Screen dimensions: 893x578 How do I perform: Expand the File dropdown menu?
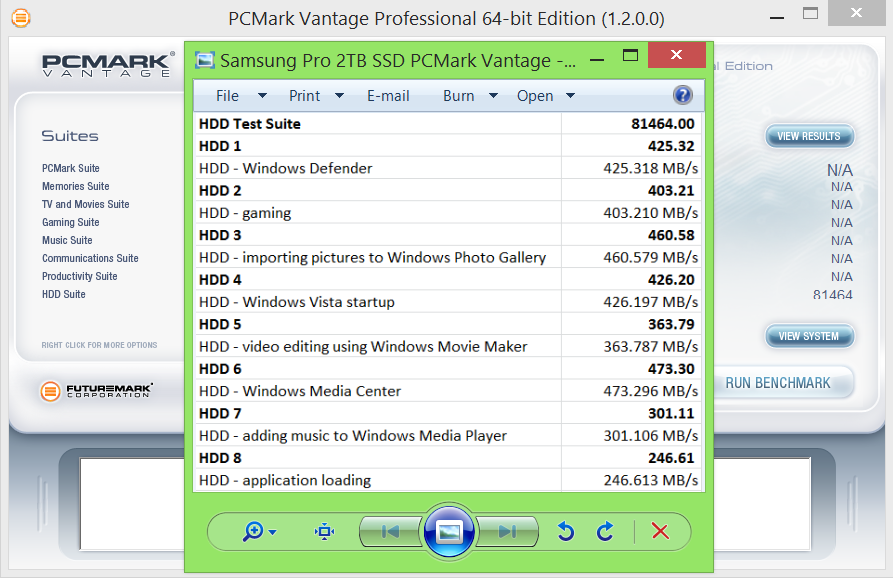pos(240,96)
